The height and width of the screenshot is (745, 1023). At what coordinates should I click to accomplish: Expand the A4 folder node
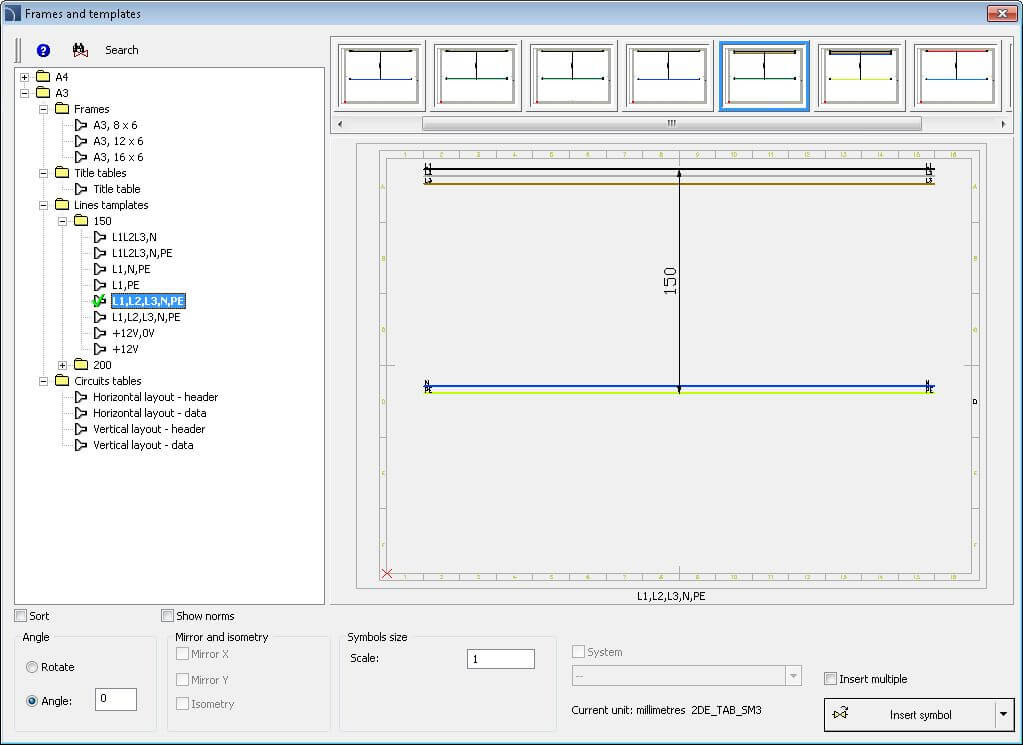point(25,77)
